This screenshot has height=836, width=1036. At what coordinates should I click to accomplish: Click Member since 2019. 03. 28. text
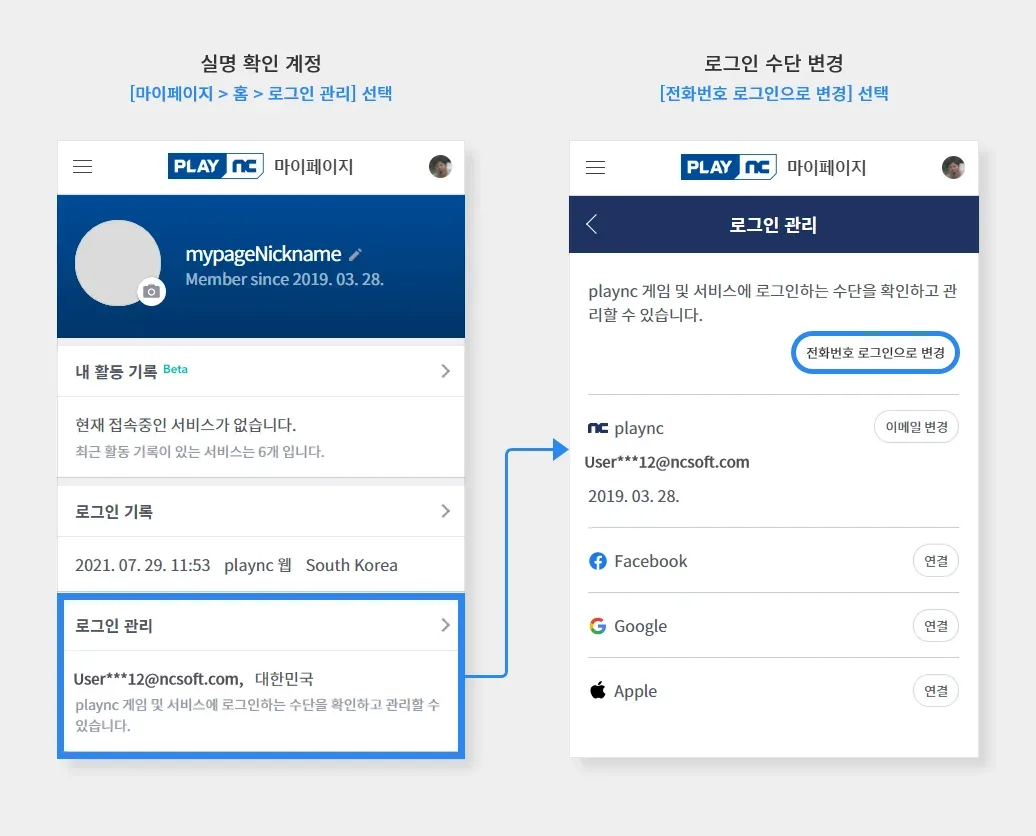(285, 280)
